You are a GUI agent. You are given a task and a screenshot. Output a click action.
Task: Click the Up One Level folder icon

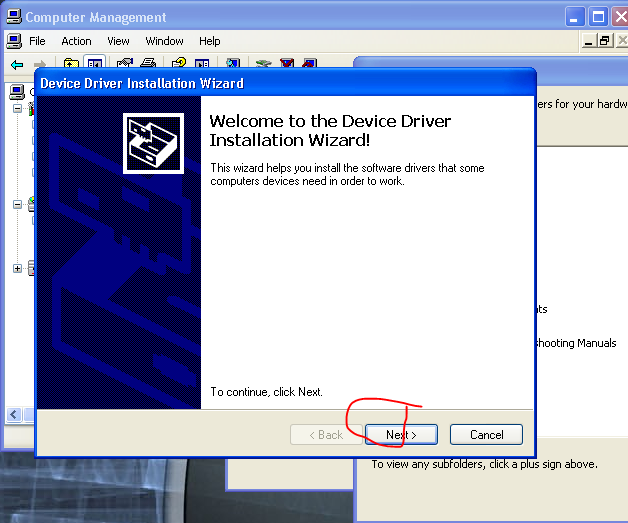(71, 63)
